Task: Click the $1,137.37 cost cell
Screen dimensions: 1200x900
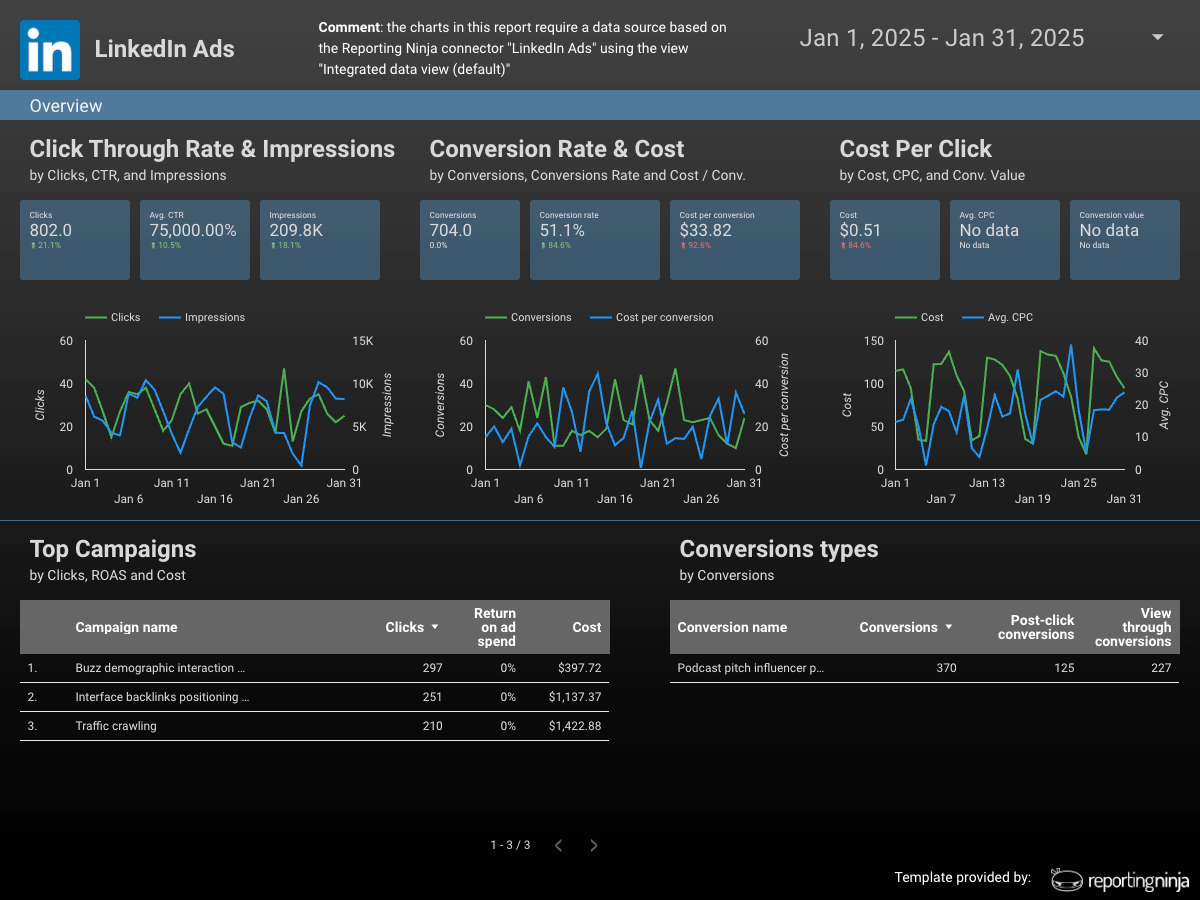Action: pos(575,697)
